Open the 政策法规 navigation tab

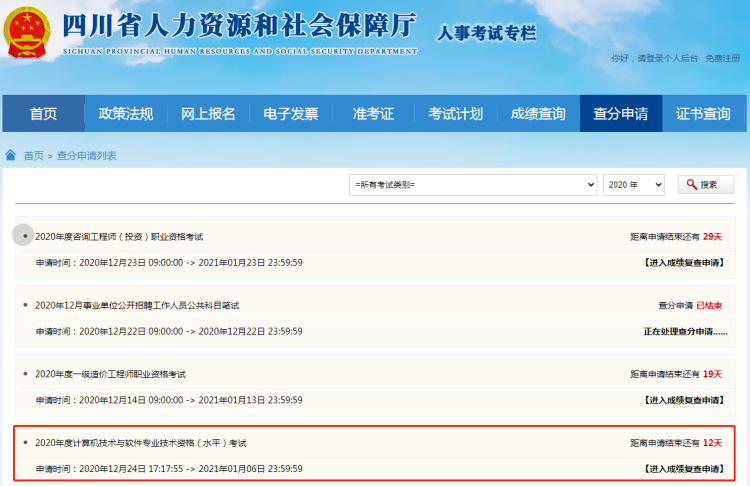(x=126, y=113)
